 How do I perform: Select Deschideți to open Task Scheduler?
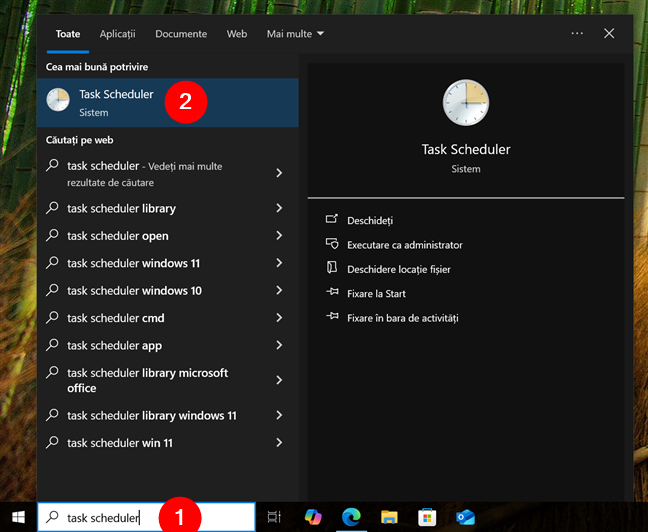[x=370, y=220]
